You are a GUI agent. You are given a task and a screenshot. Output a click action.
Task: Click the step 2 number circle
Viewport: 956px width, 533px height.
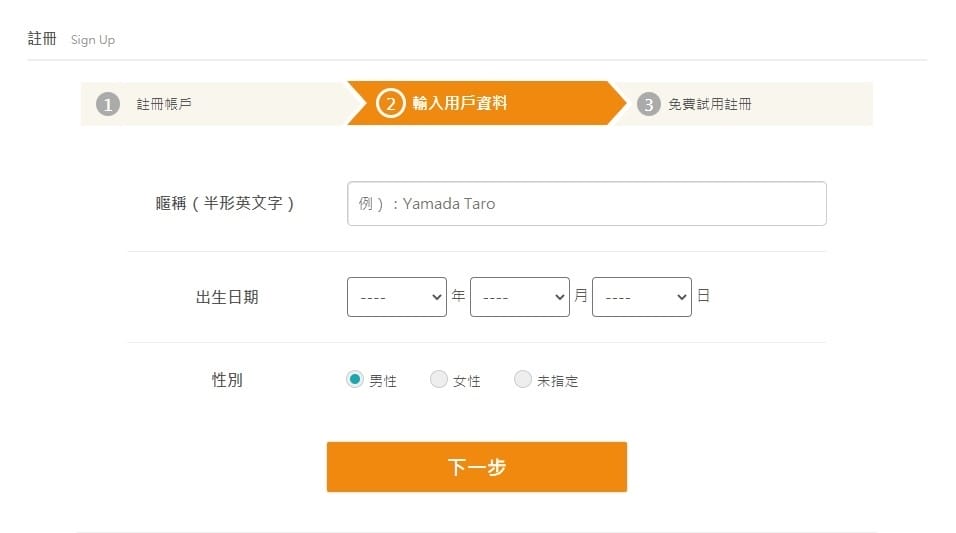coord(390,103)
